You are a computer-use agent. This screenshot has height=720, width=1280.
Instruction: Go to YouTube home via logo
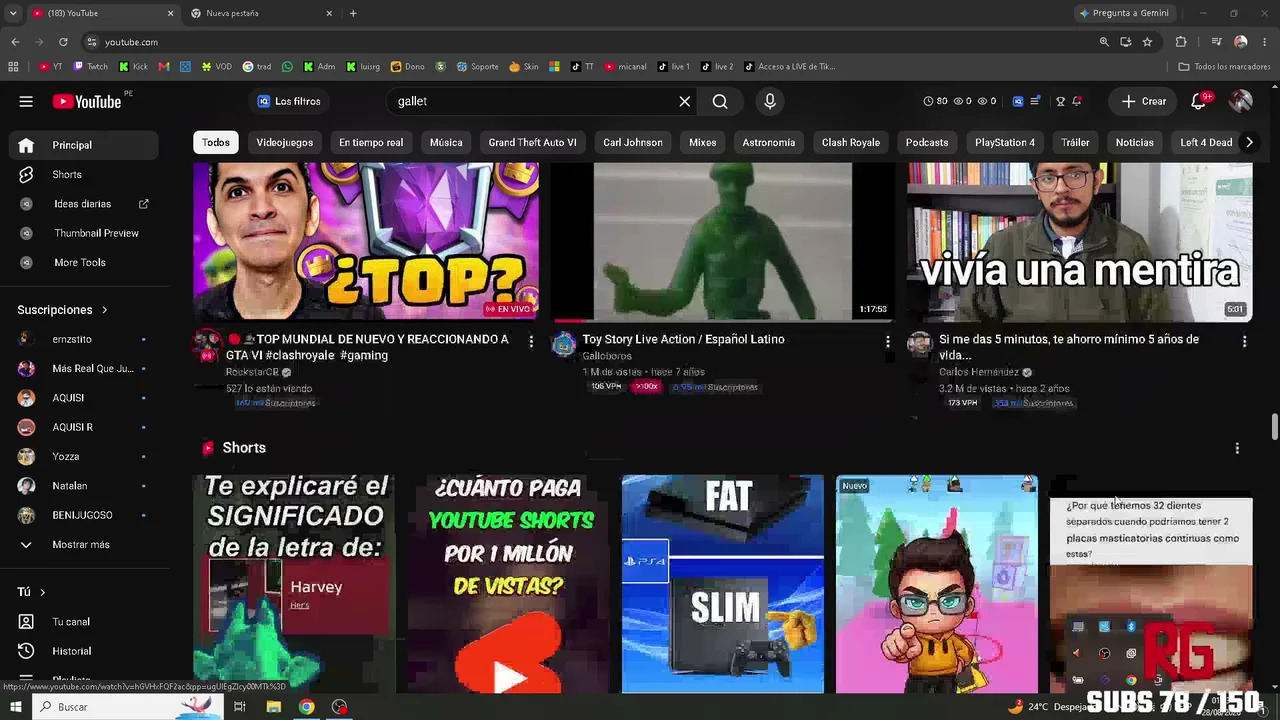pos(87,101)
